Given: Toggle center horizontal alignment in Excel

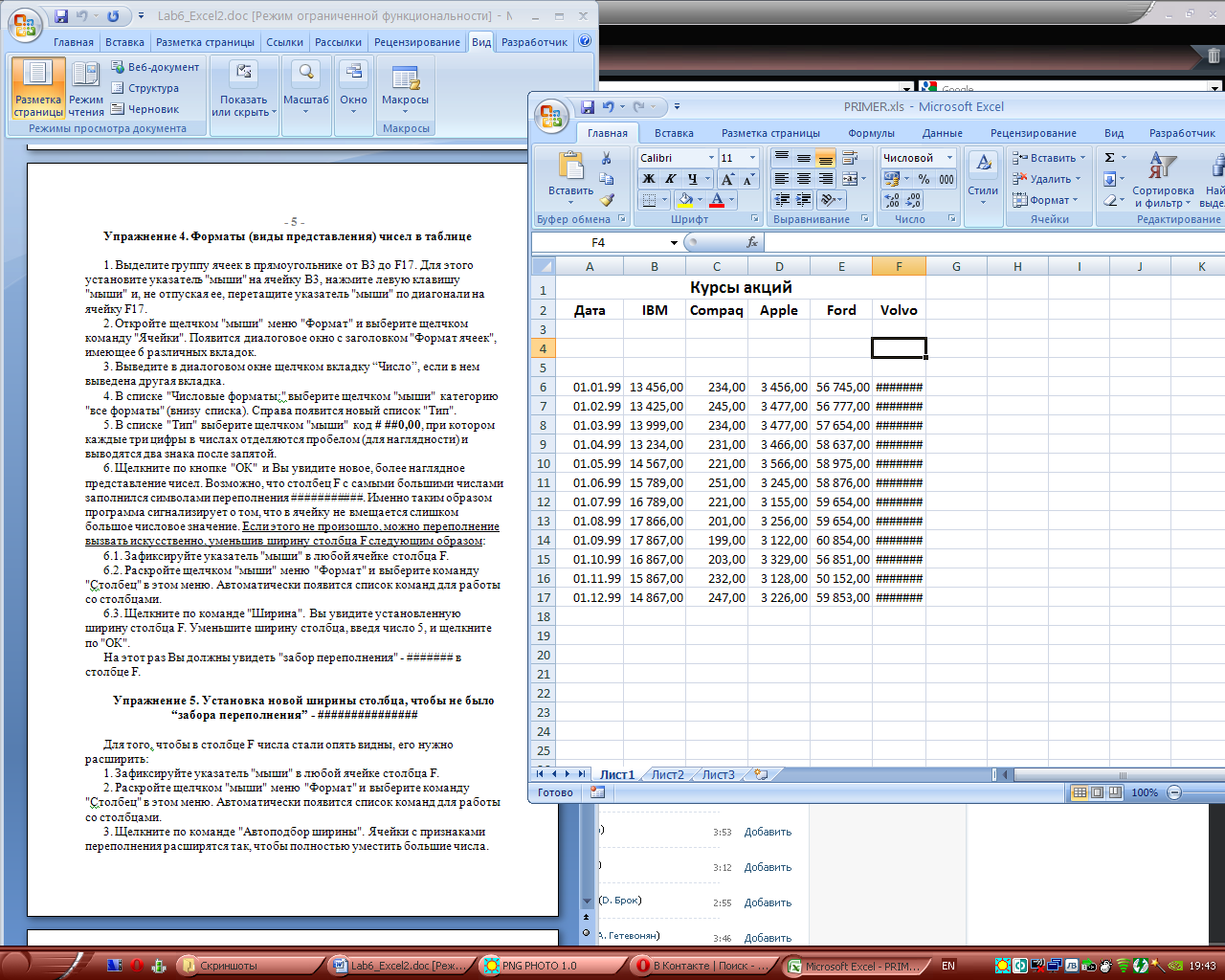Looking at the screenshot, I should [804, 179].
